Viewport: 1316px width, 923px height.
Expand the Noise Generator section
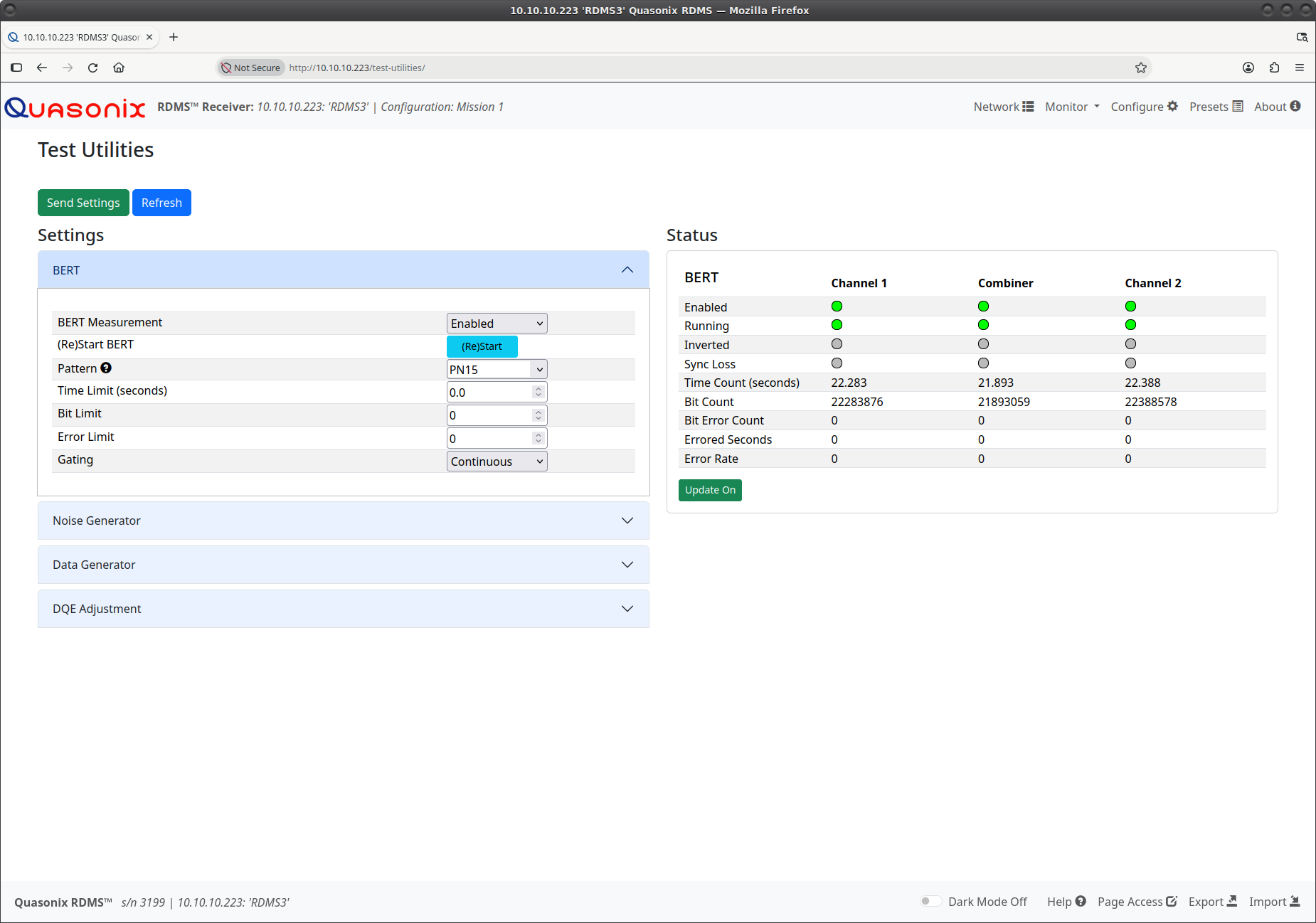(344, 521)
